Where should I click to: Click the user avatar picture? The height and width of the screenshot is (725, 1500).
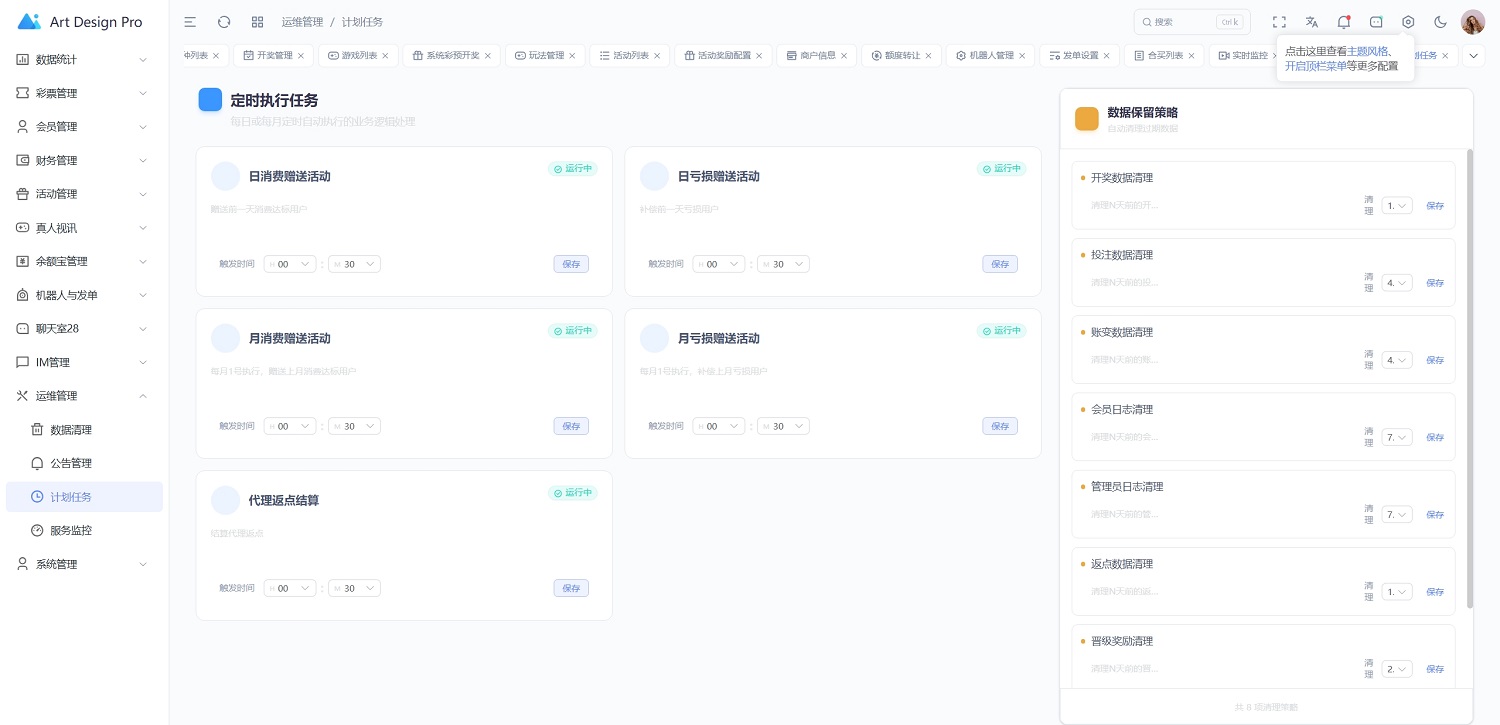pyautogui.click(x=1472, y=22)
